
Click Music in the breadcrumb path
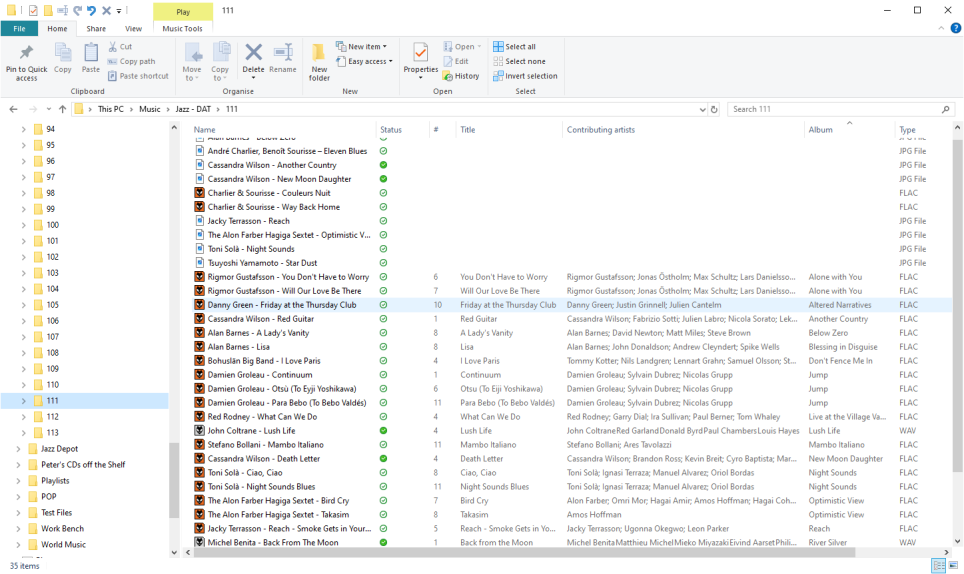149,109
